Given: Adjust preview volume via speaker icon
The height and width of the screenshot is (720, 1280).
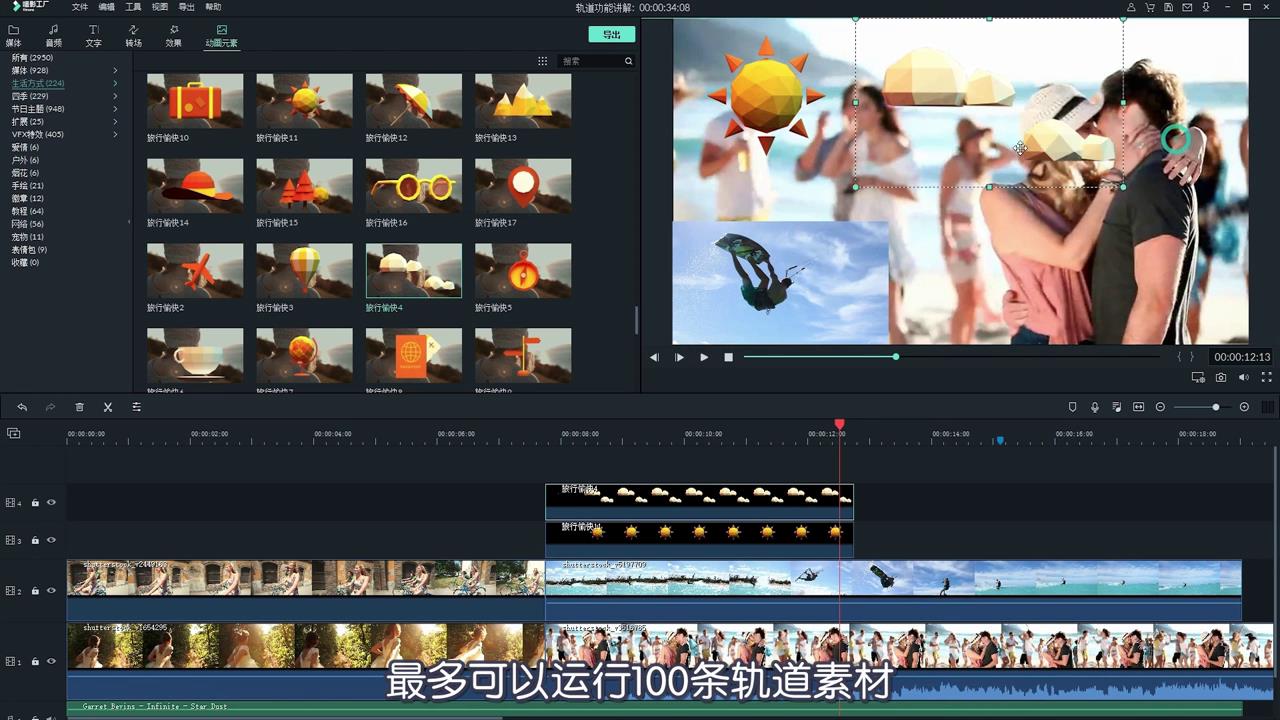Looking at the screenshot, I should point(1244,377).
